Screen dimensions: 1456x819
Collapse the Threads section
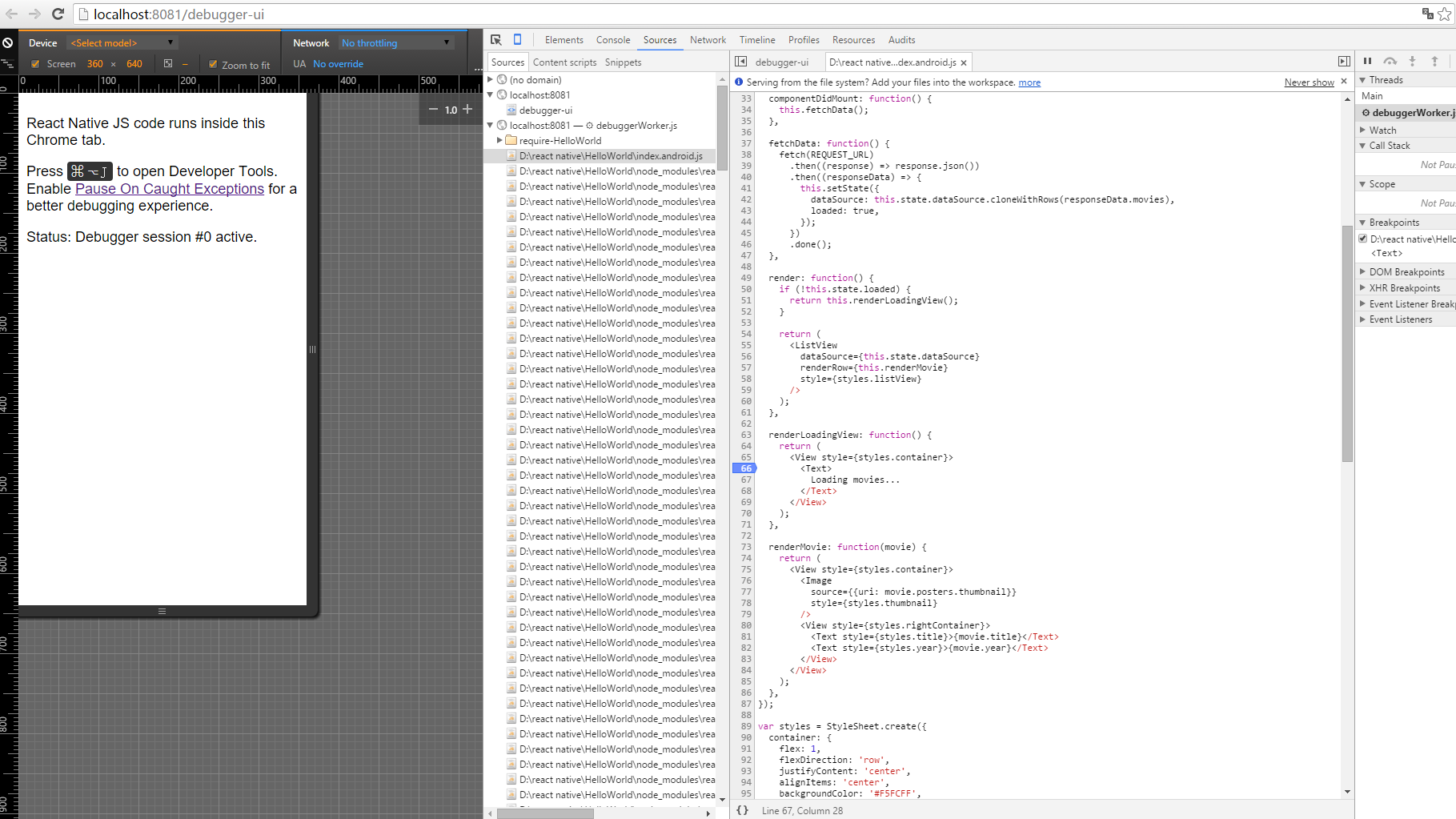click(1362, 80)
